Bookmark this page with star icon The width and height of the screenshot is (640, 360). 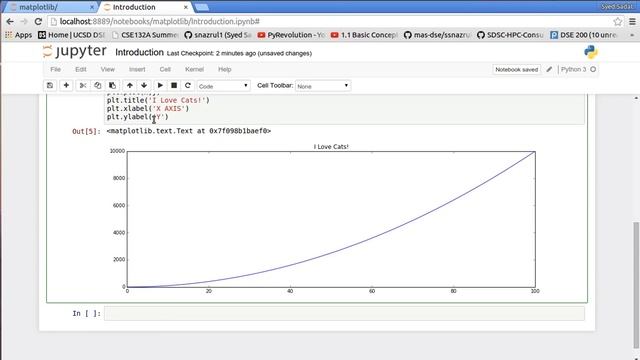click(x=618, y=21)
